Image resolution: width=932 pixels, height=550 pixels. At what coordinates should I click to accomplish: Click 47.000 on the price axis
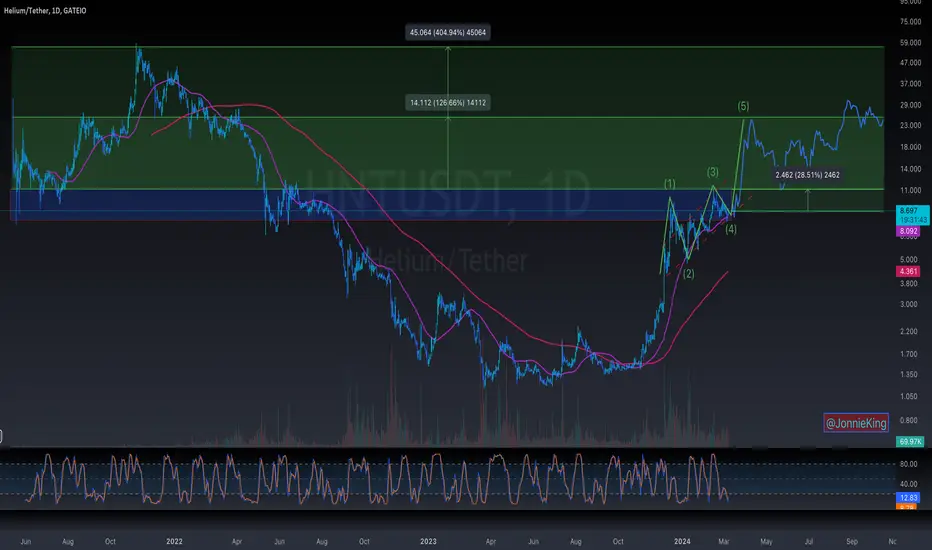(910, 63)
